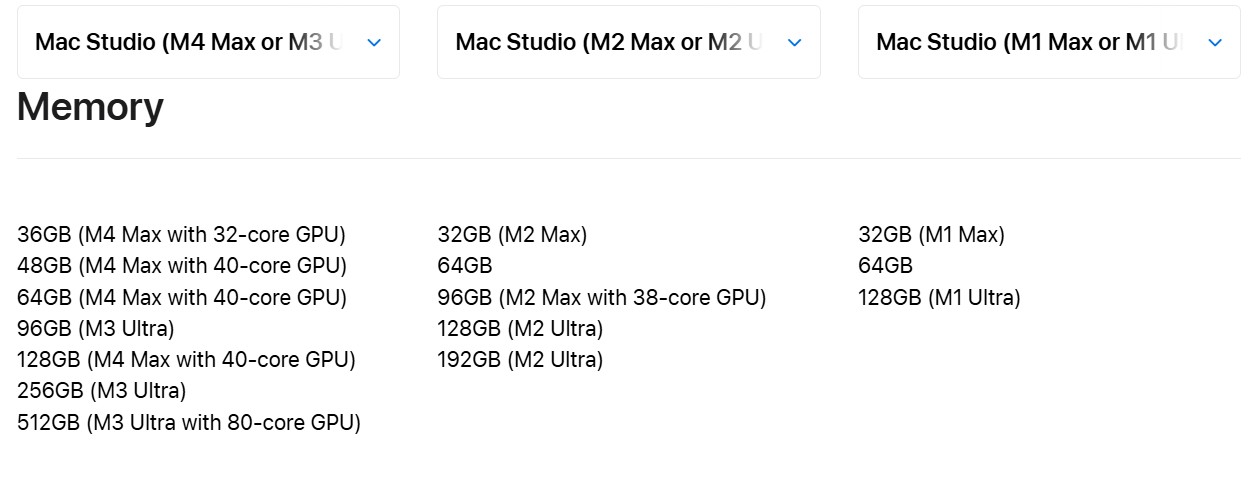Click the 128GB M4 Max 40-core GPU entry
The width and height of the screenshot is (1254, 497).
coord(186,359)
